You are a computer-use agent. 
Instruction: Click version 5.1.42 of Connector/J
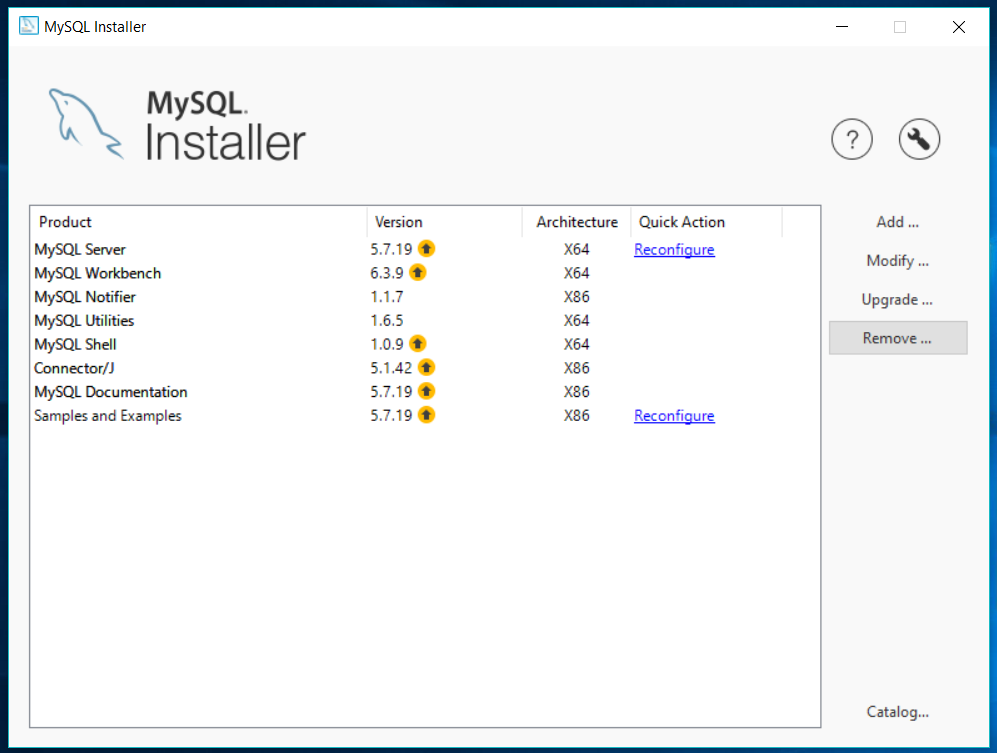click(391, 368)
